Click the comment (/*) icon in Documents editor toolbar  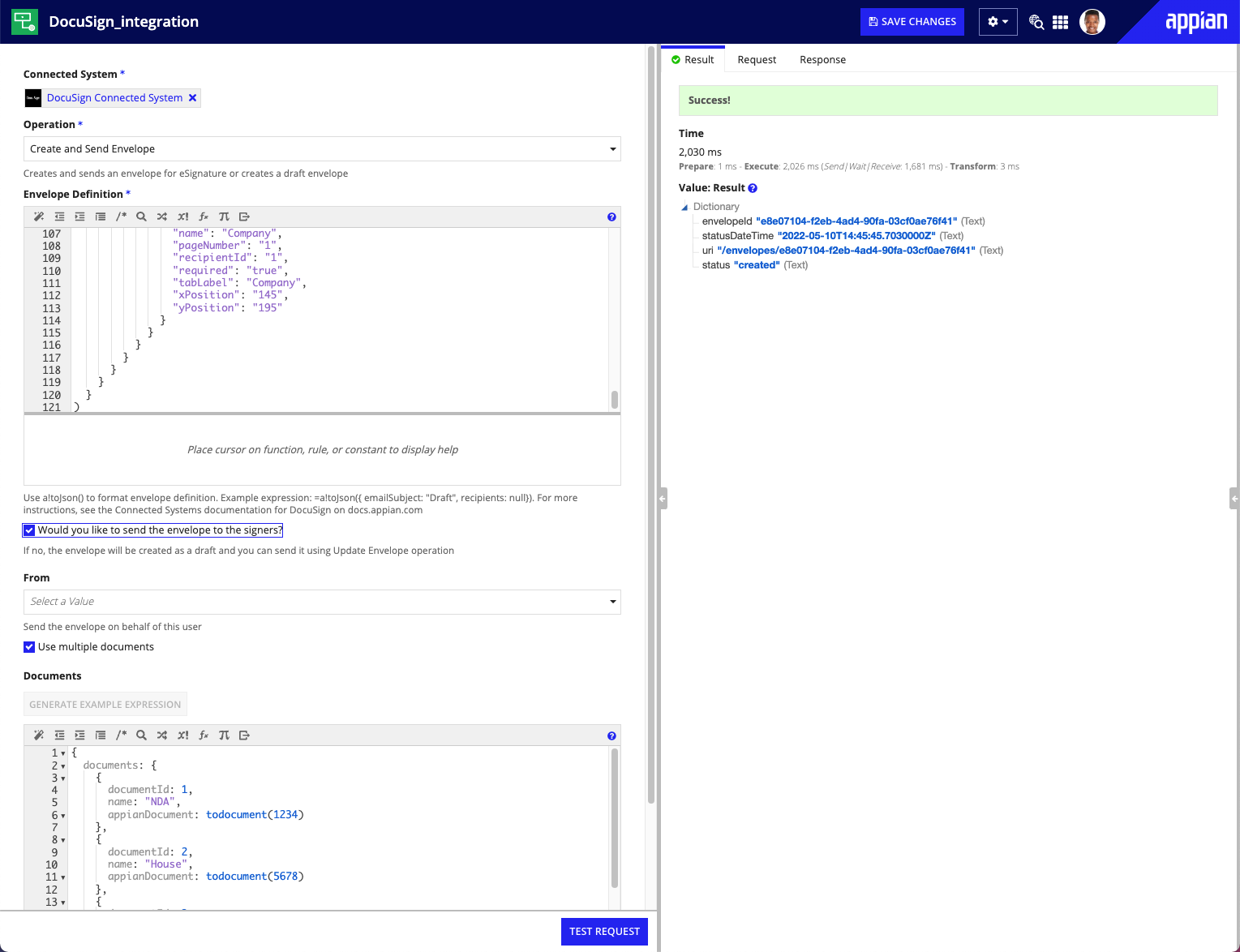(x=121, y=735)
